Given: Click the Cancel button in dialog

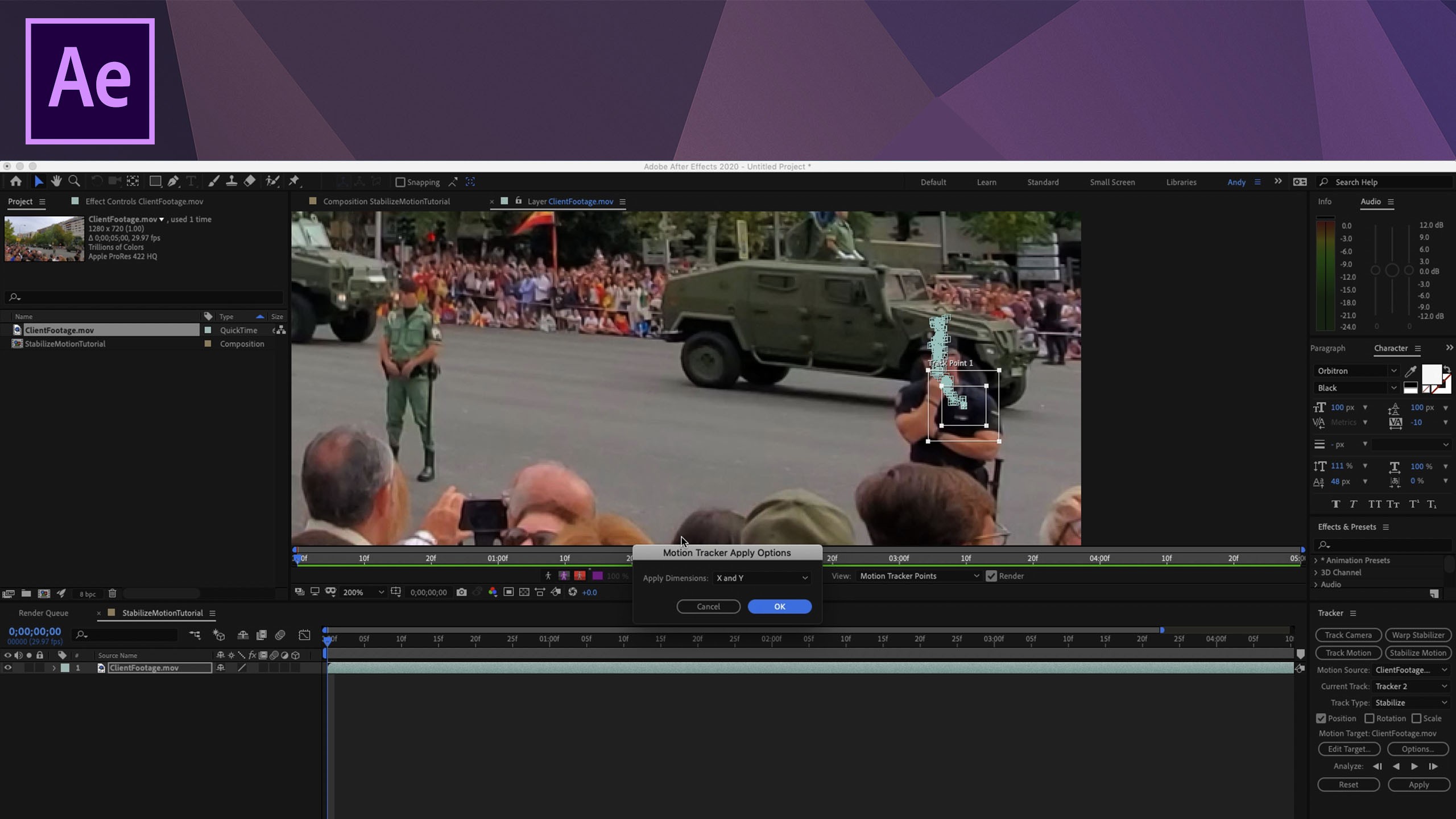Looking at the screenshot, I should (708, 606).
